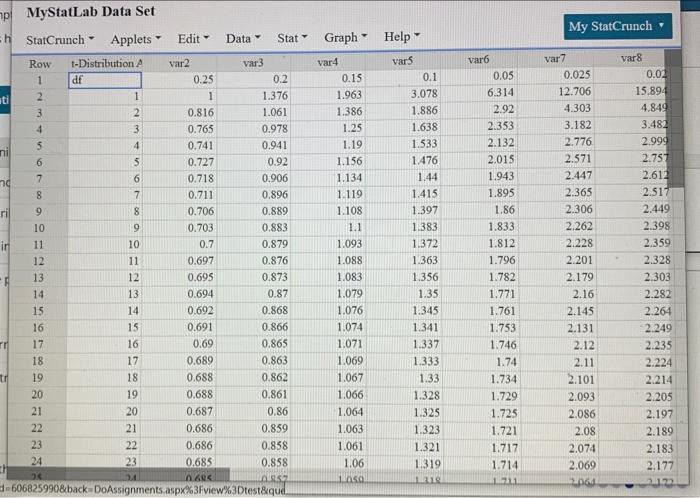Click the cell with value 2.224
Screen dimensions: 700x498
coord(634,362)
